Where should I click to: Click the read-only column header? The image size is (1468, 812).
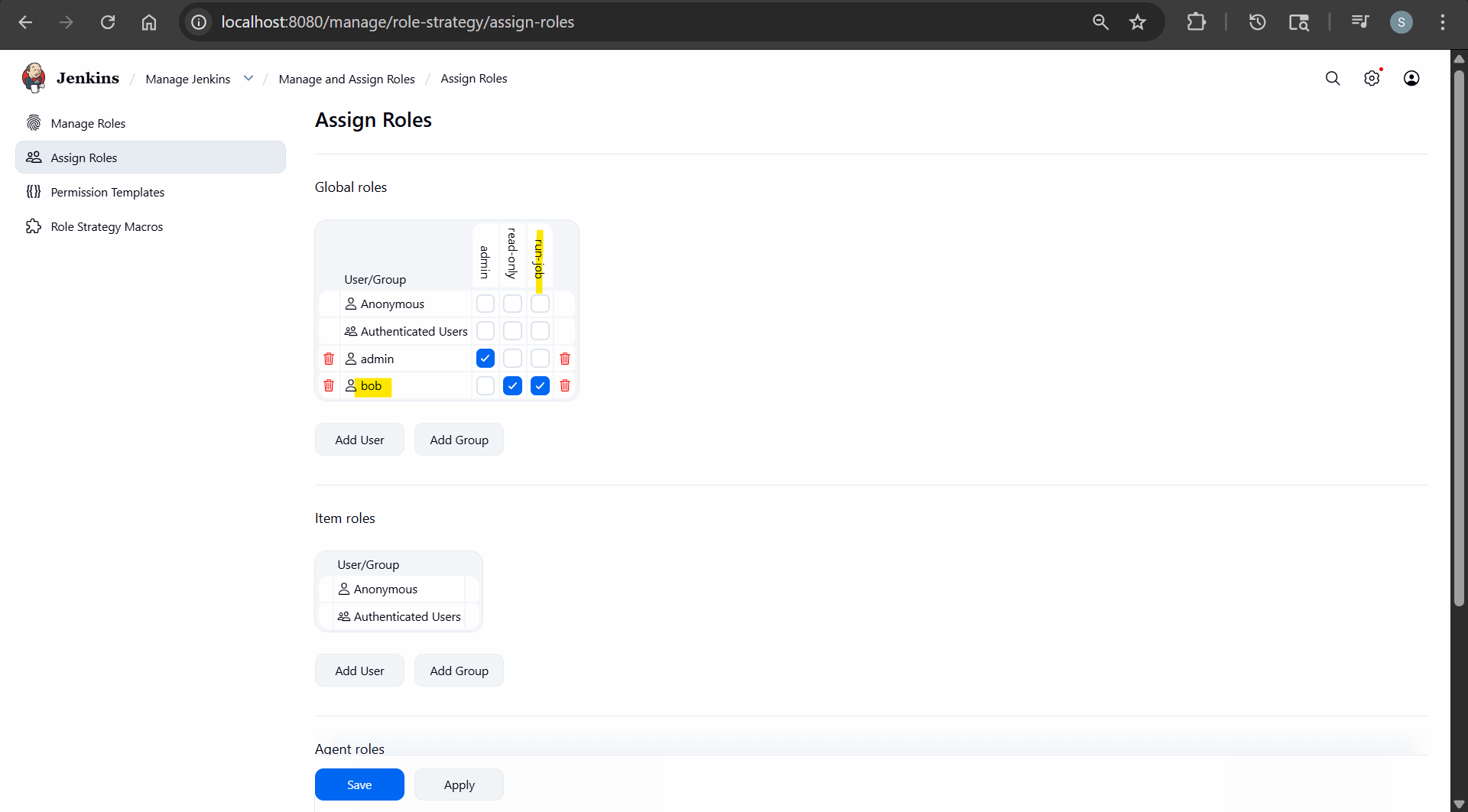513,254
